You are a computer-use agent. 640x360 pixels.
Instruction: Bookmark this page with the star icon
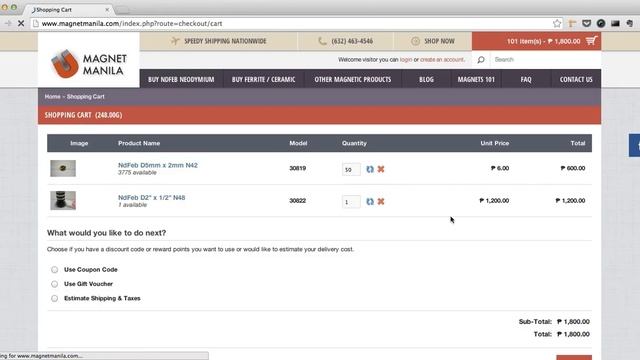(557, 24)
